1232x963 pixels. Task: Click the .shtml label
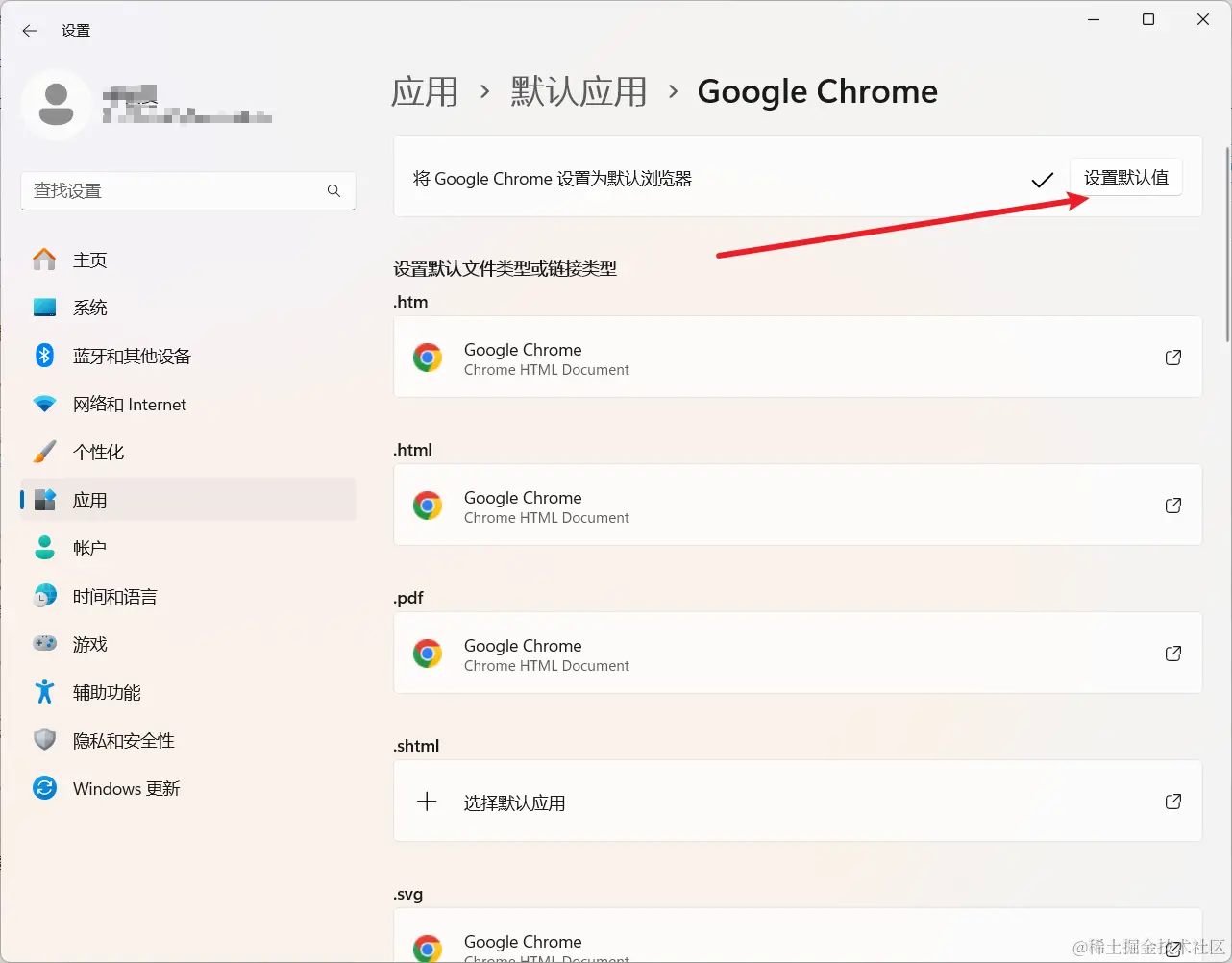pyautogui.click(x=416, y=746)
